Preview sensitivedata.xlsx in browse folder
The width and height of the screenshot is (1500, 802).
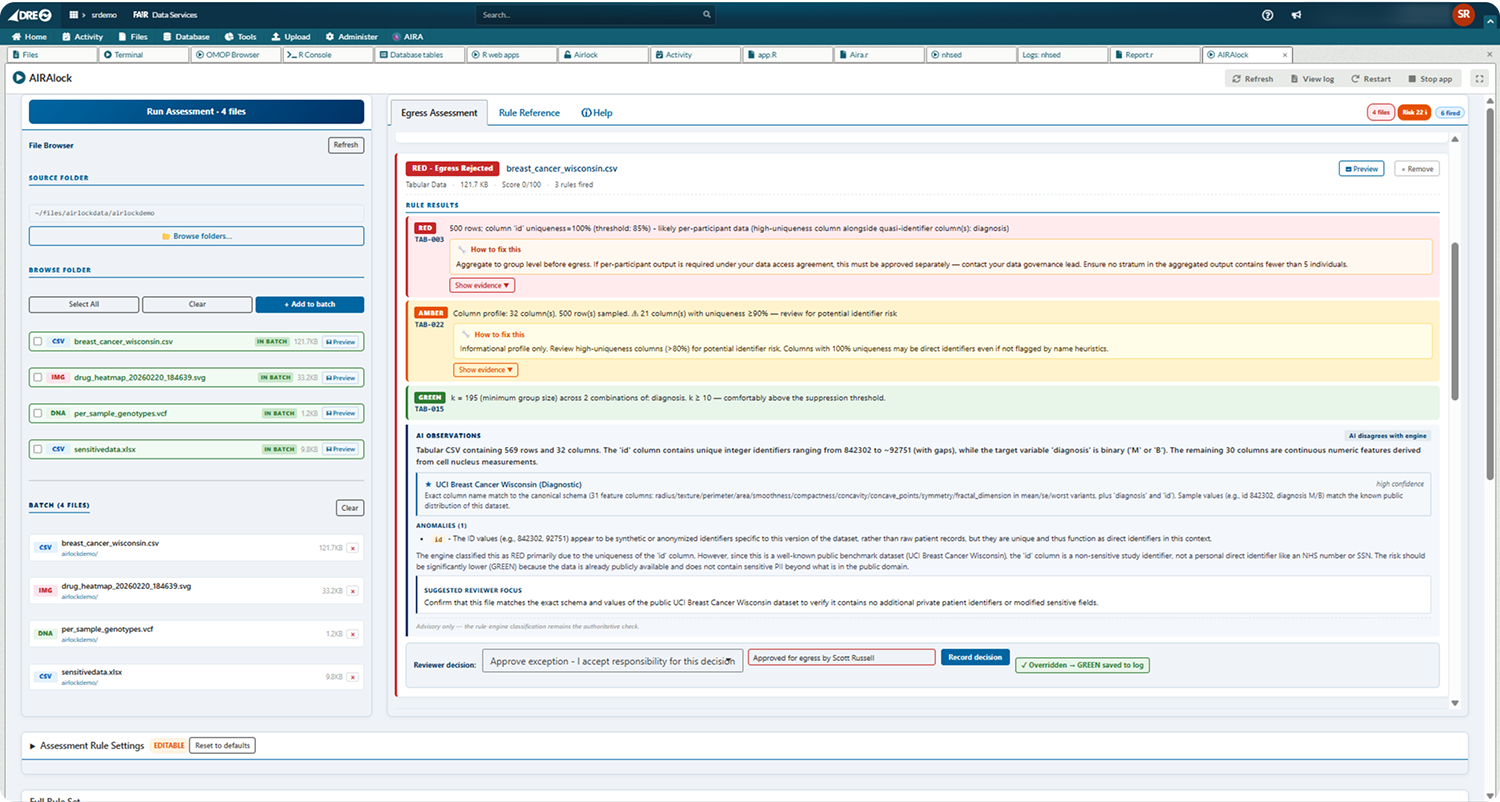point(340,449)
